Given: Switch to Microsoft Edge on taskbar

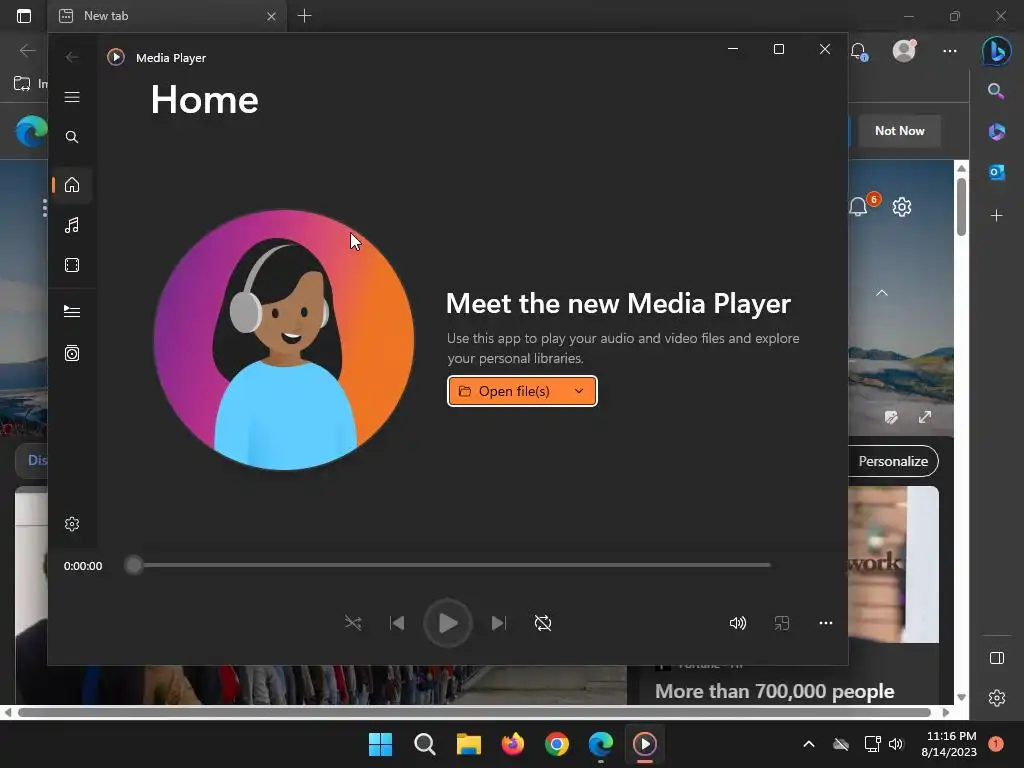Looking at the screenshot, I should [x=601, y=744].
